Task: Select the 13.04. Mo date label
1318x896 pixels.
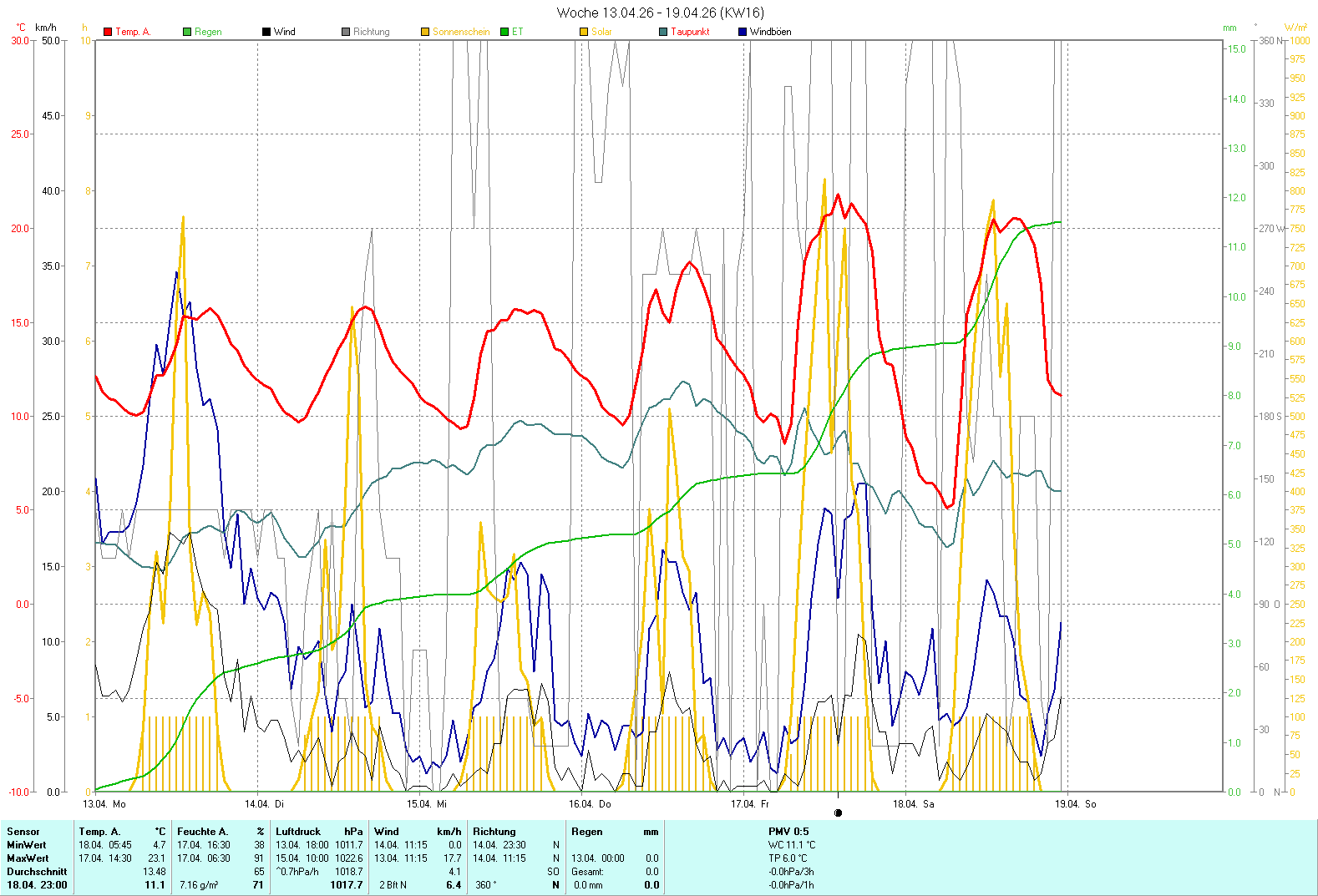Action: [104, 804]
